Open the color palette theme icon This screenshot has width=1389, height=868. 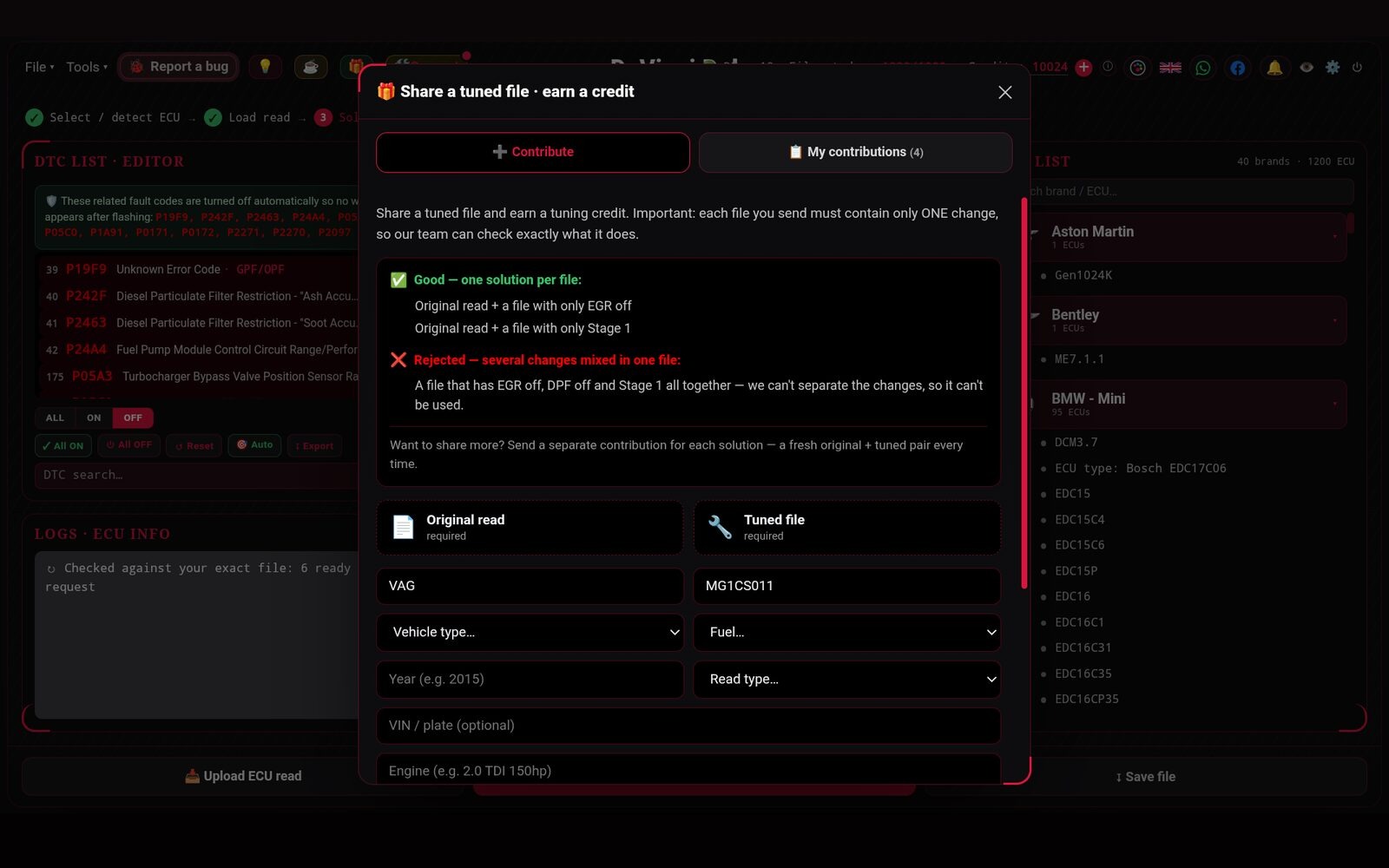pos(1137,67)
